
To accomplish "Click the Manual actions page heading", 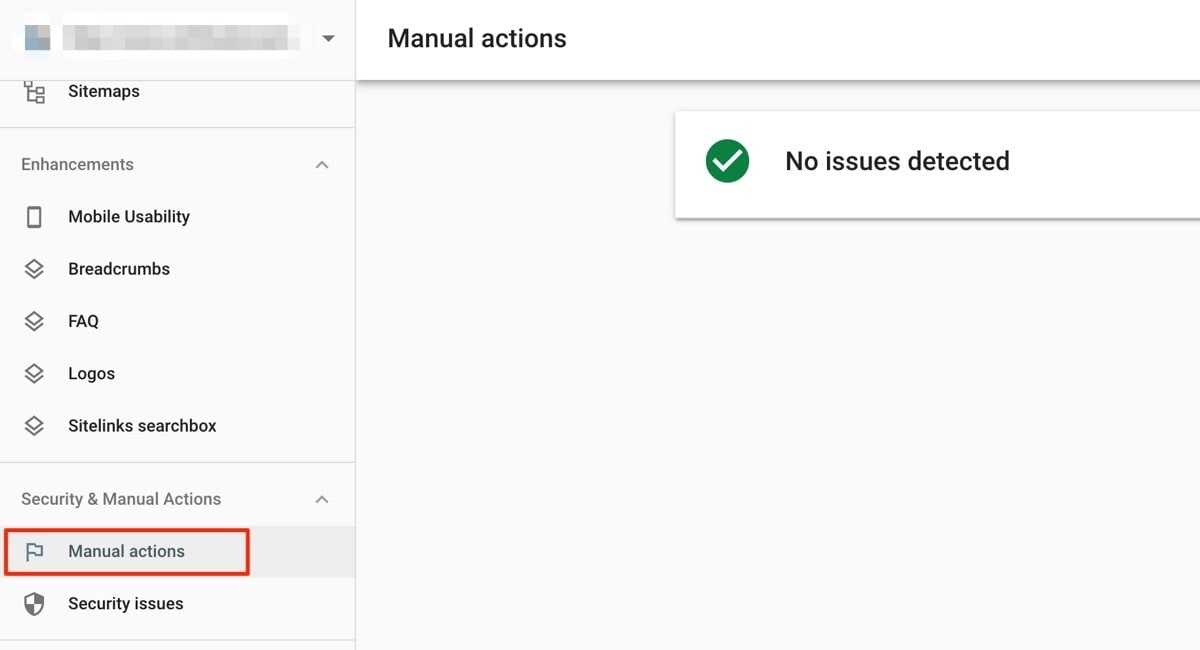I will point(476,38).
